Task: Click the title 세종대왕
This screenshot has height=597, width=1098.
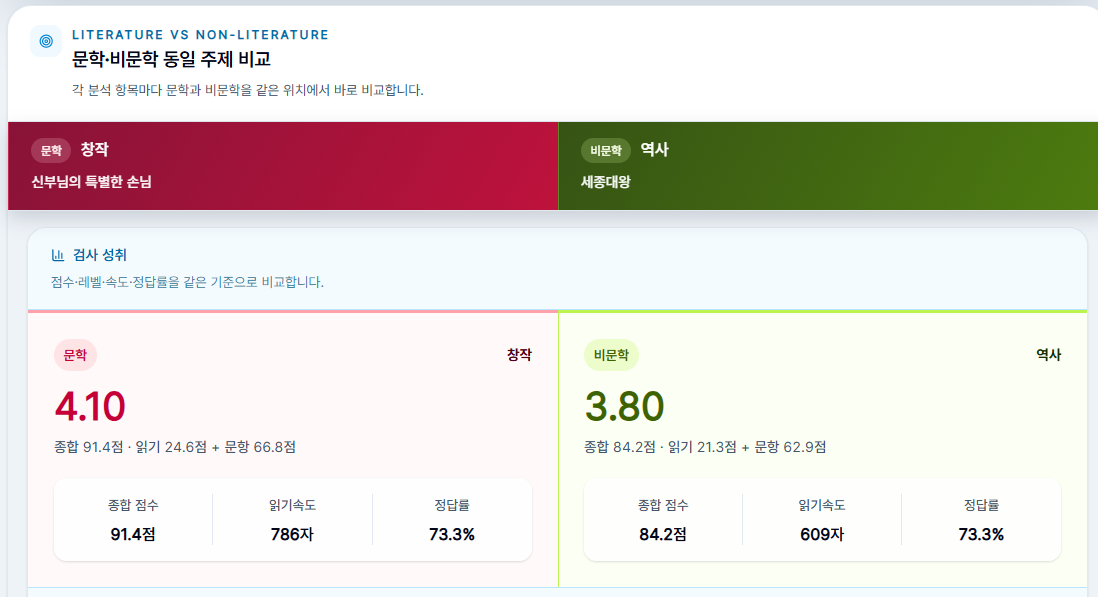Action: coord(606,182)
